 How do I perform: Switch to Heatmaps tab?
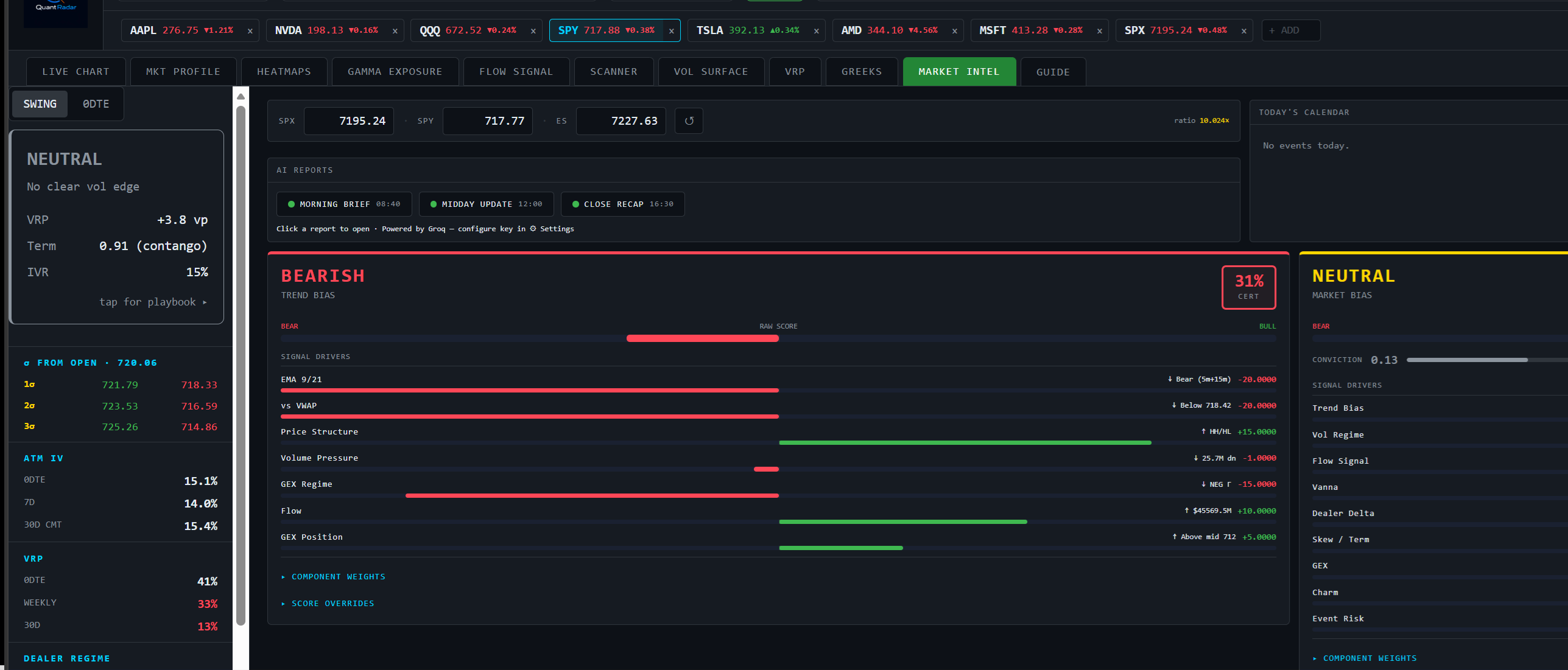284,72
